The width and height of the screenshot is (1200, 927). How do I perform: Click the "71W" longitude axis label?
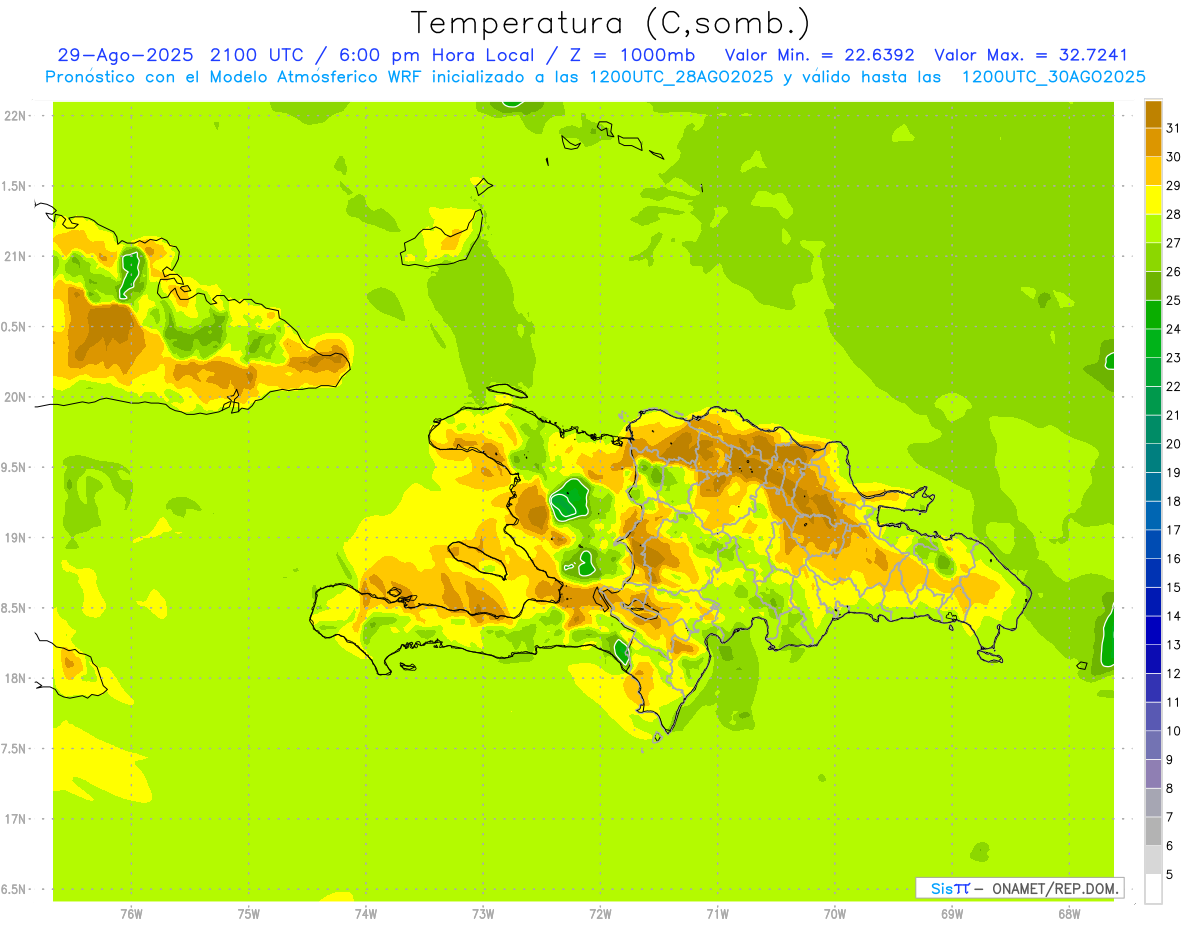[x=717, y=914]
